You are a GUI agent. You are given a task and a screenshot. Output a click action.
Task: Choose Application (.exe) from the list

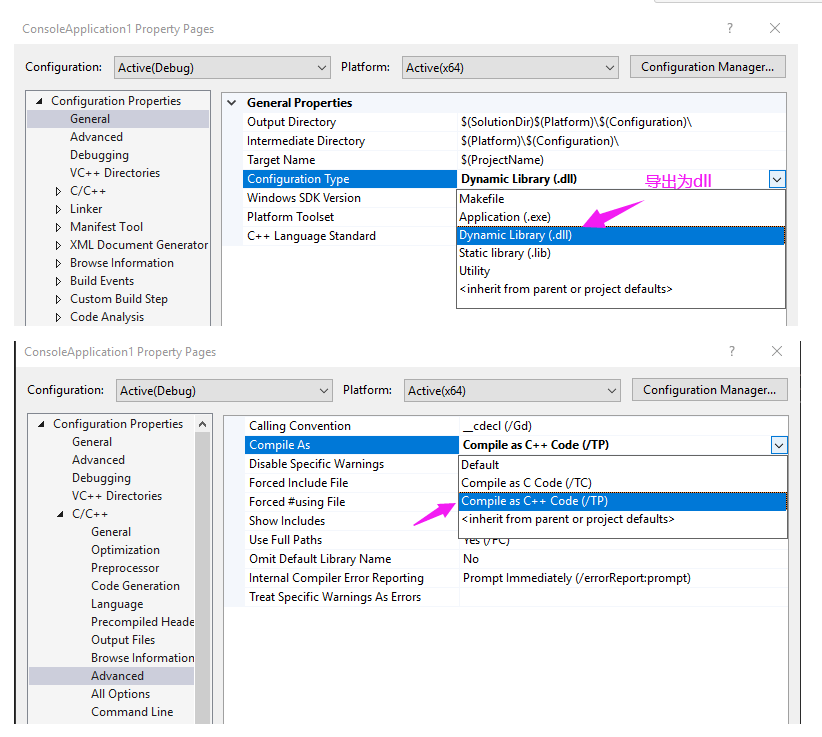(x=504, y=217)
